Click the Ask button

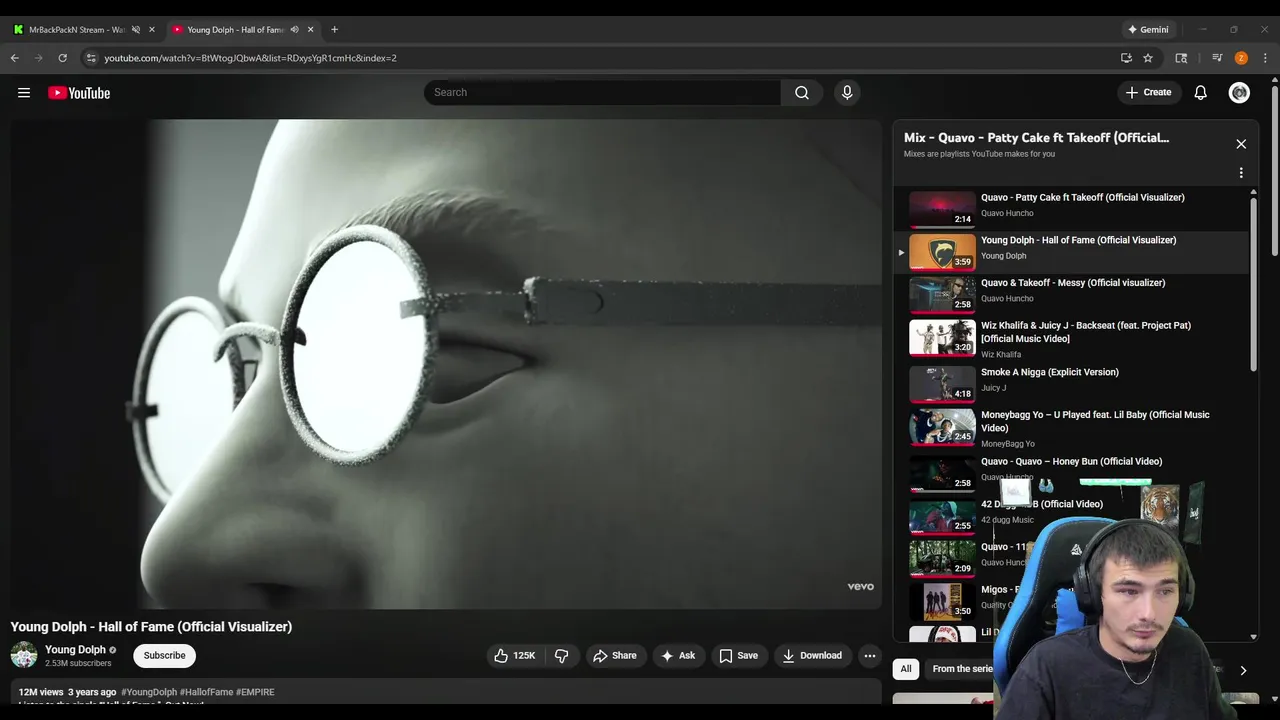point(678,656)
